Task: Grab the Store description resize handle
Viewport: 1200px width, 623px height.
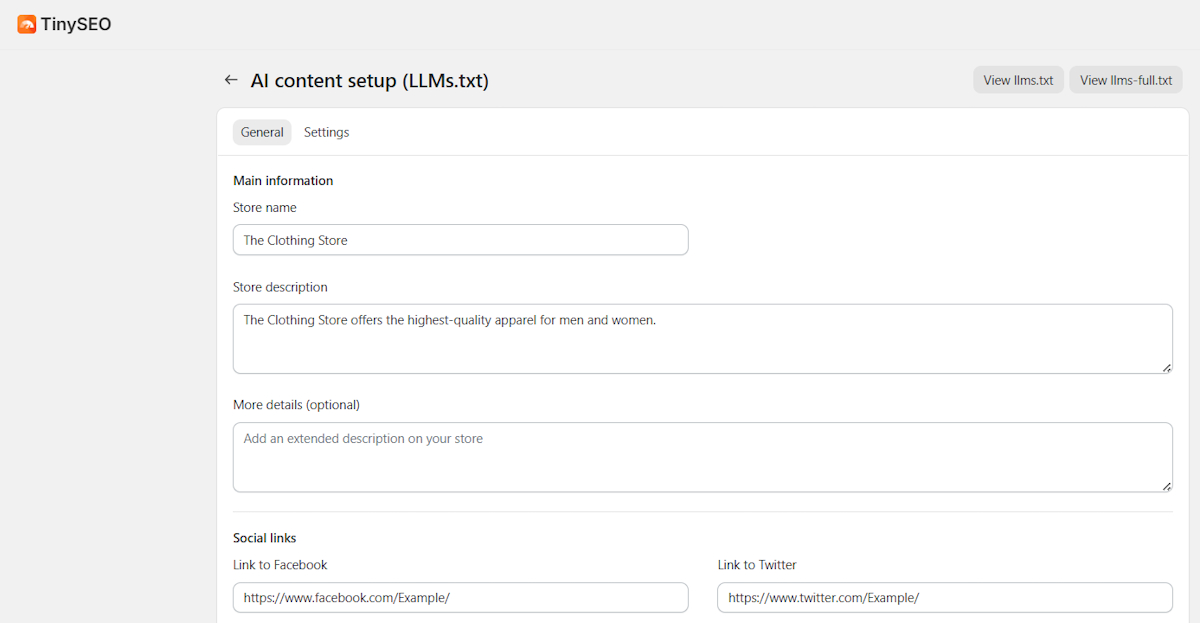Action: (x=1167, y=368)
